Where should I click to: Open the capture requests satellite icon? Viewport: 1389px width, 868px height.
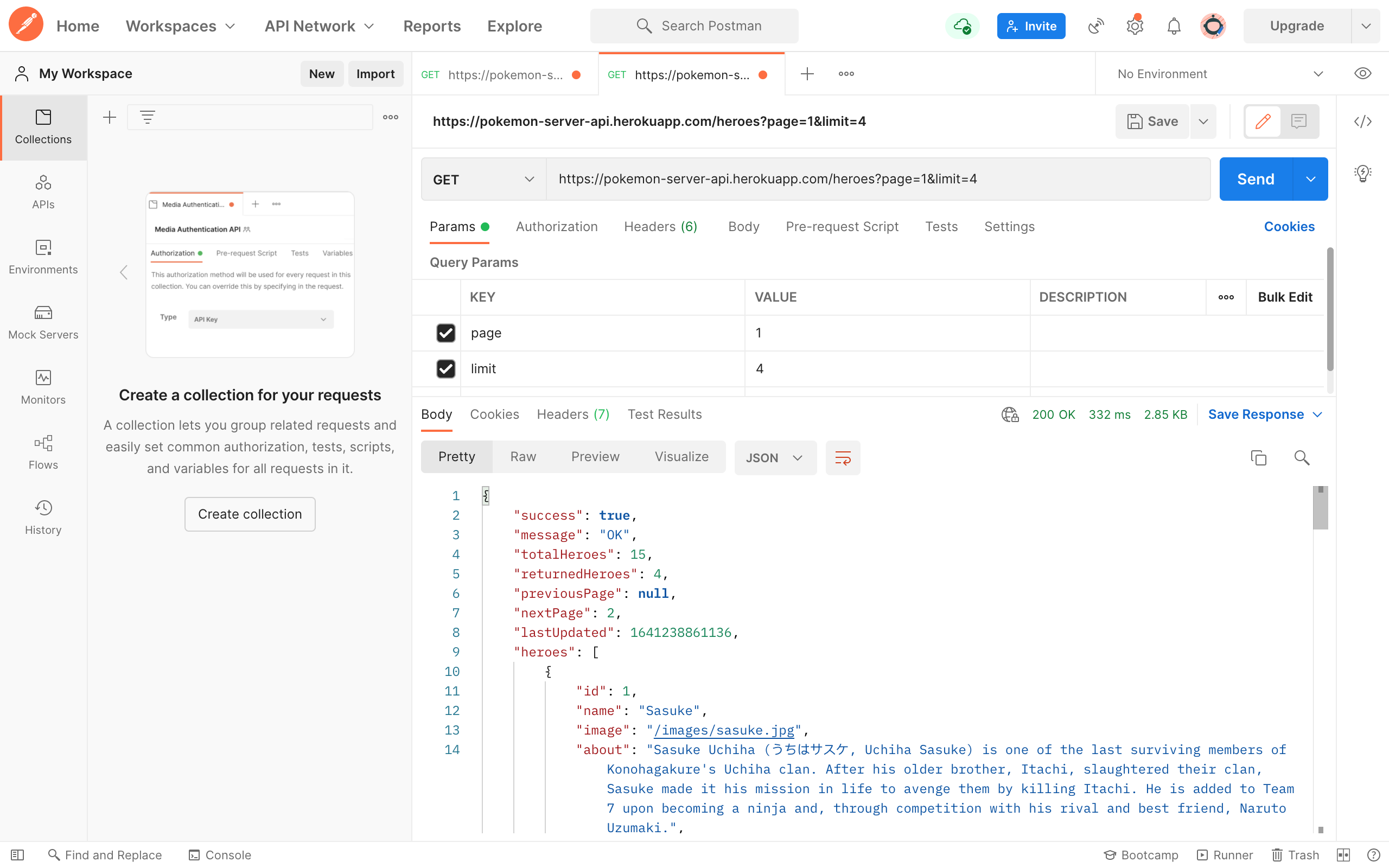click(x=1095, y=26)
